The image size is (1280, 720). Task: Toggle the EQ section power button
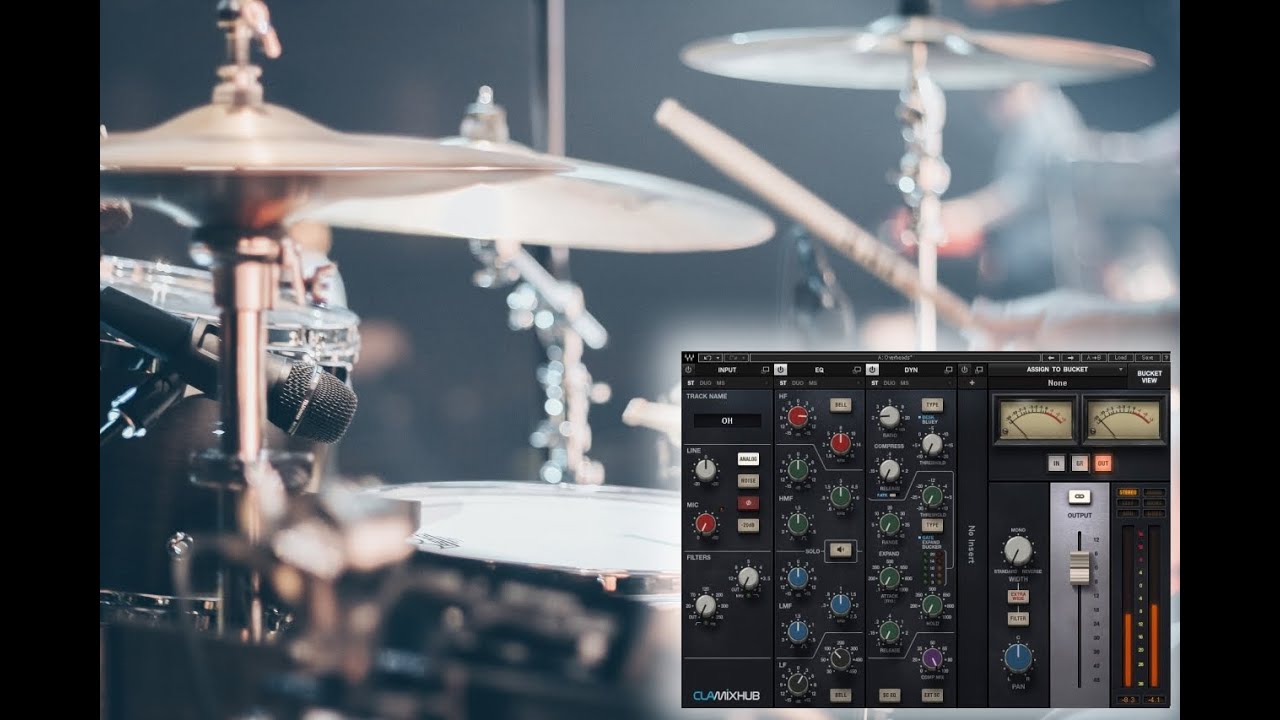tap(781, 370)
